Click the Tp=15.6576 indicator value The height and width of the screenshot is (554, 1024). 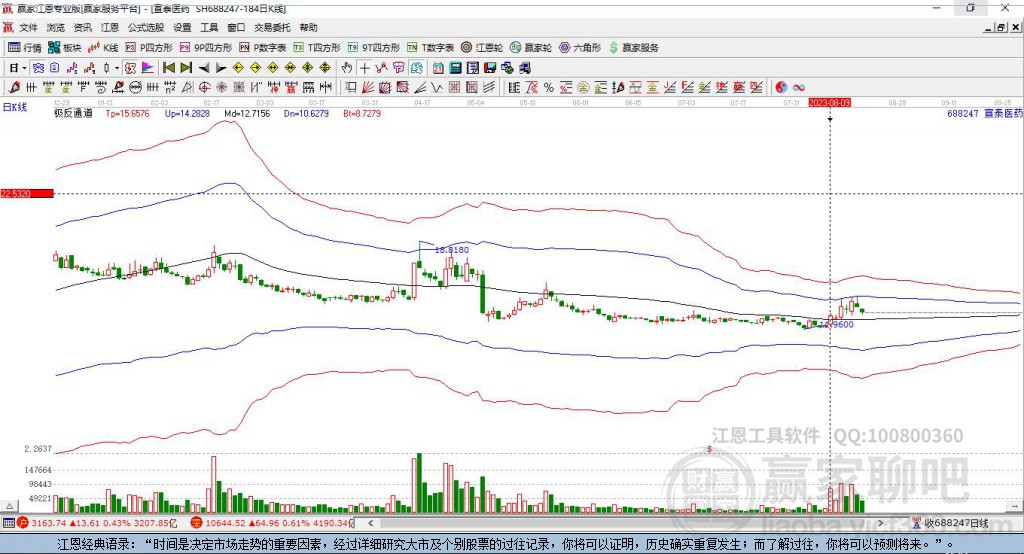(127, 114)
